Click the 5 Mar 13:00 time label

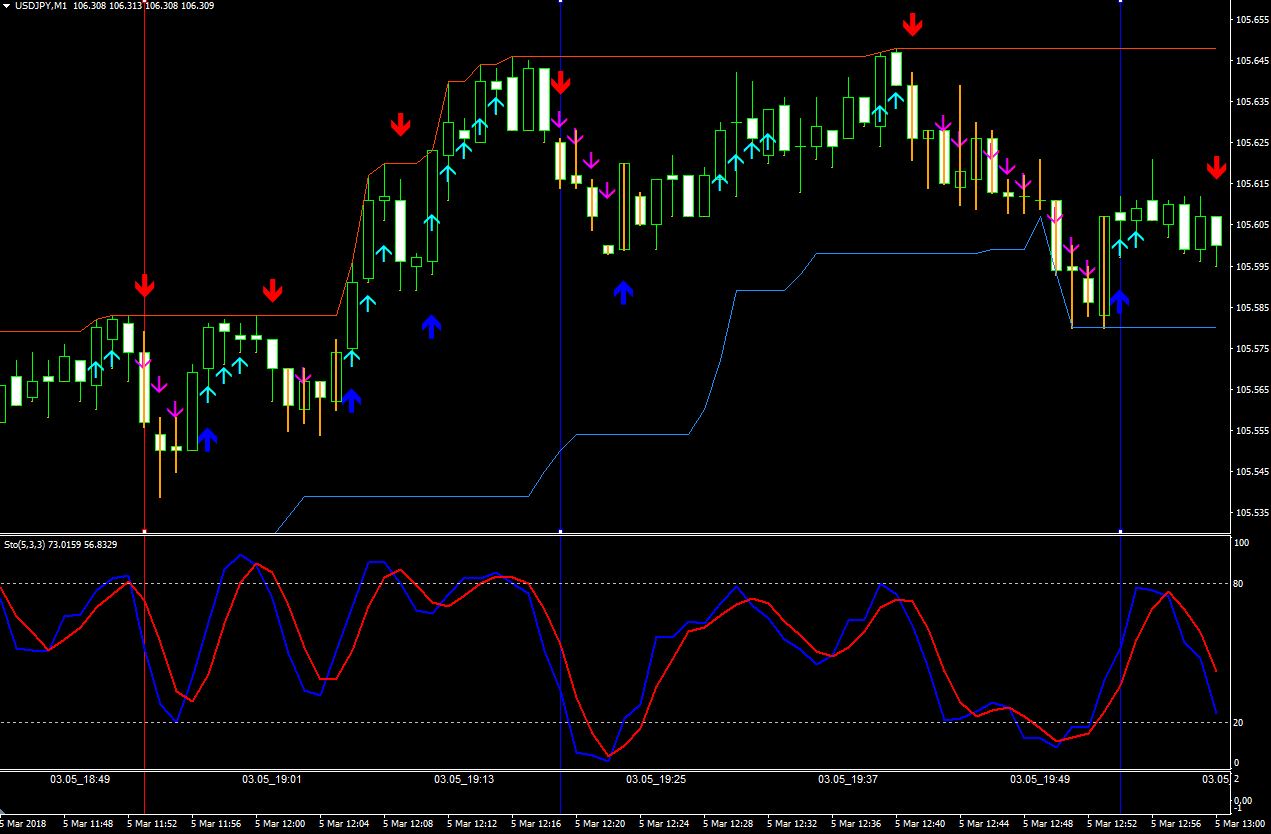tap(1241, 825)
